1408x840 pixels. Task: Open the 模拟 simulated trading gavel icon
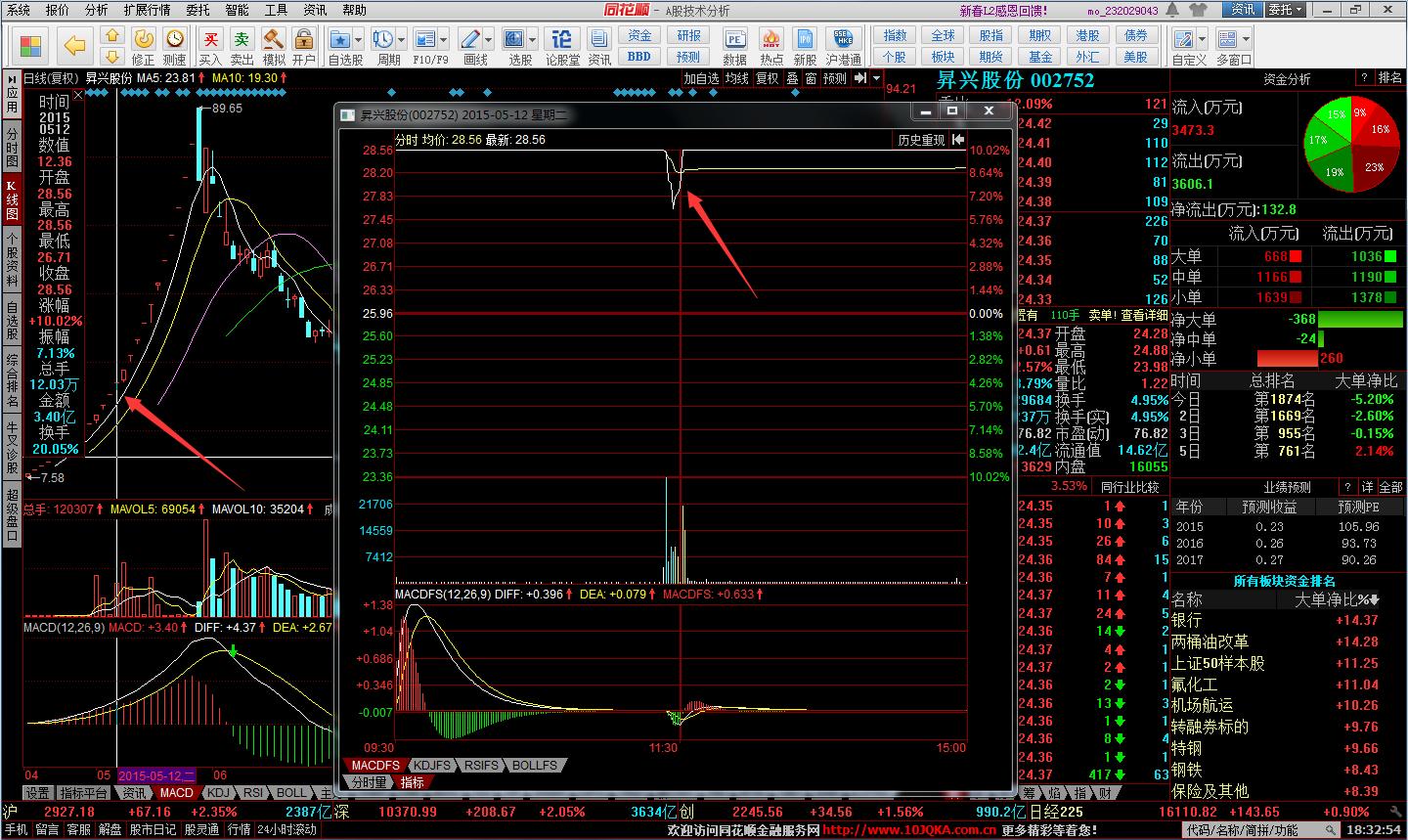tap(274, 46)
